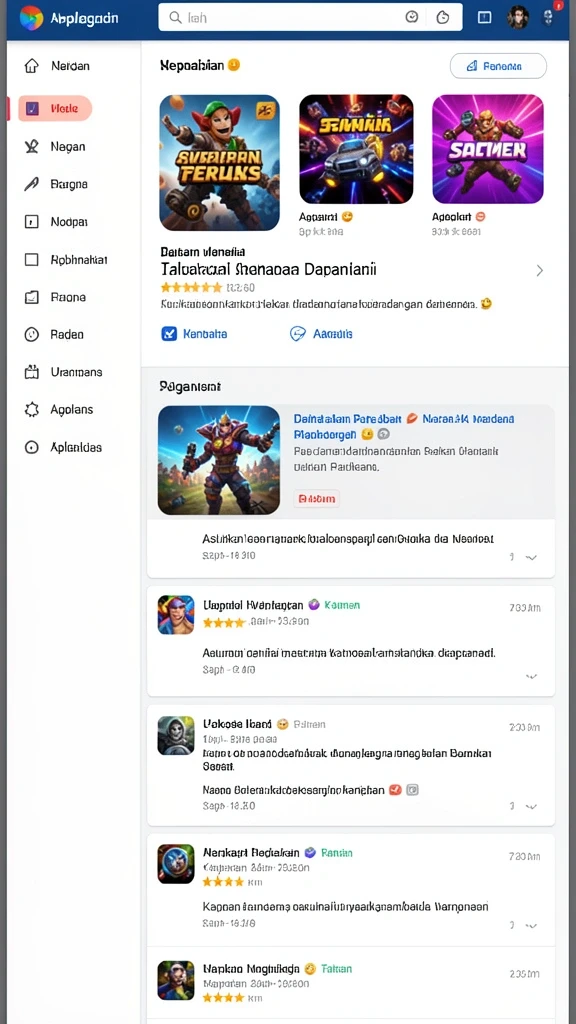Click the red Bidsbm button
576x1024 pixels.
tap(317, 499)
